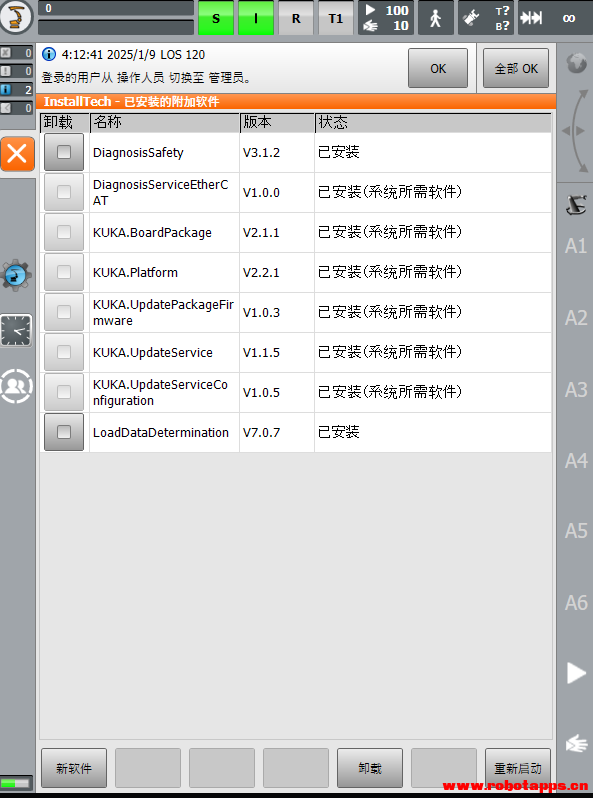Click the KUKA.UpdatePackageFirmware name cell
This screenshot has height=798, width=593.
point(164,312)
